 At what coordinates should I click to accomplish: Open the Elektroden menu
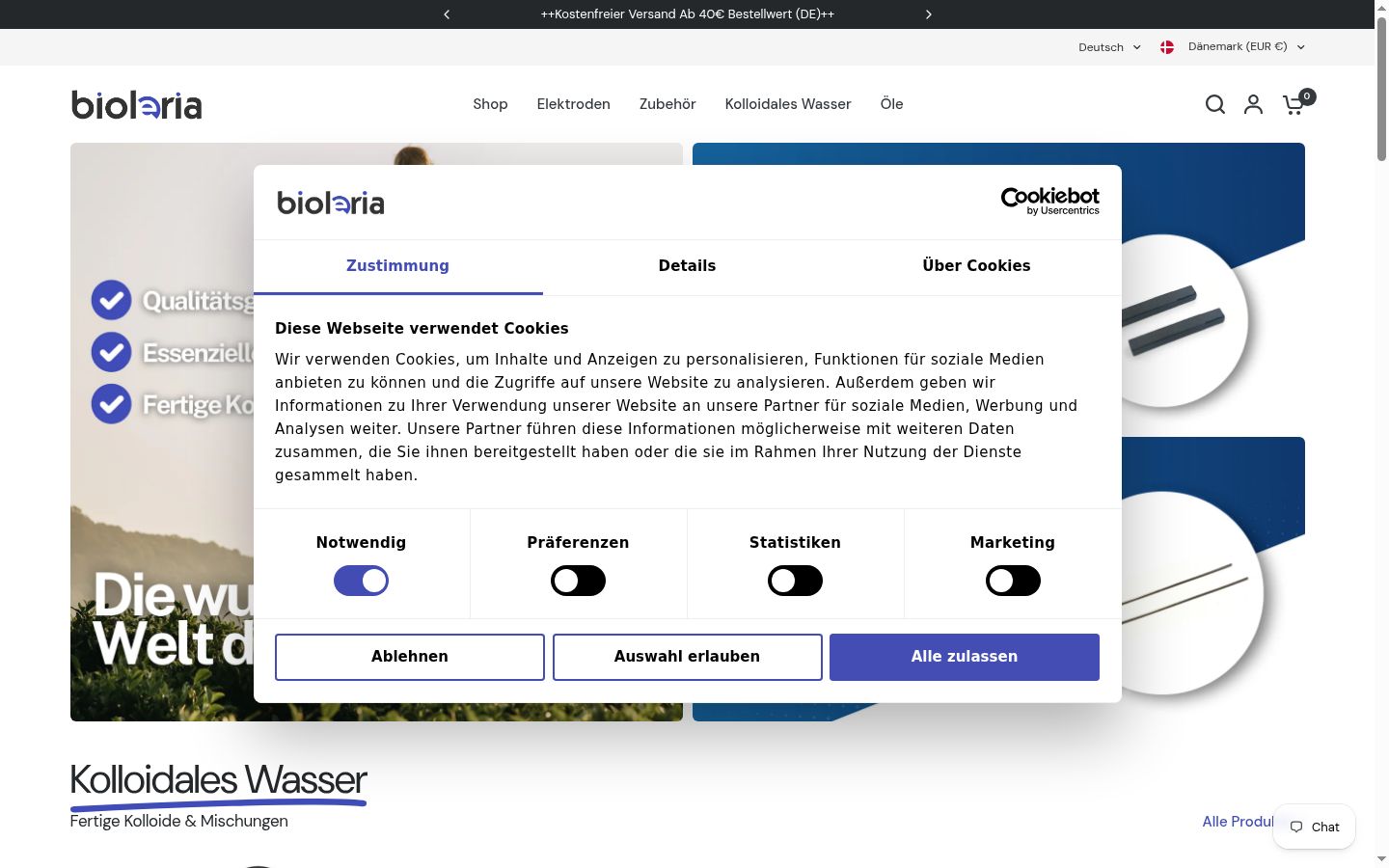coord(574,104)
